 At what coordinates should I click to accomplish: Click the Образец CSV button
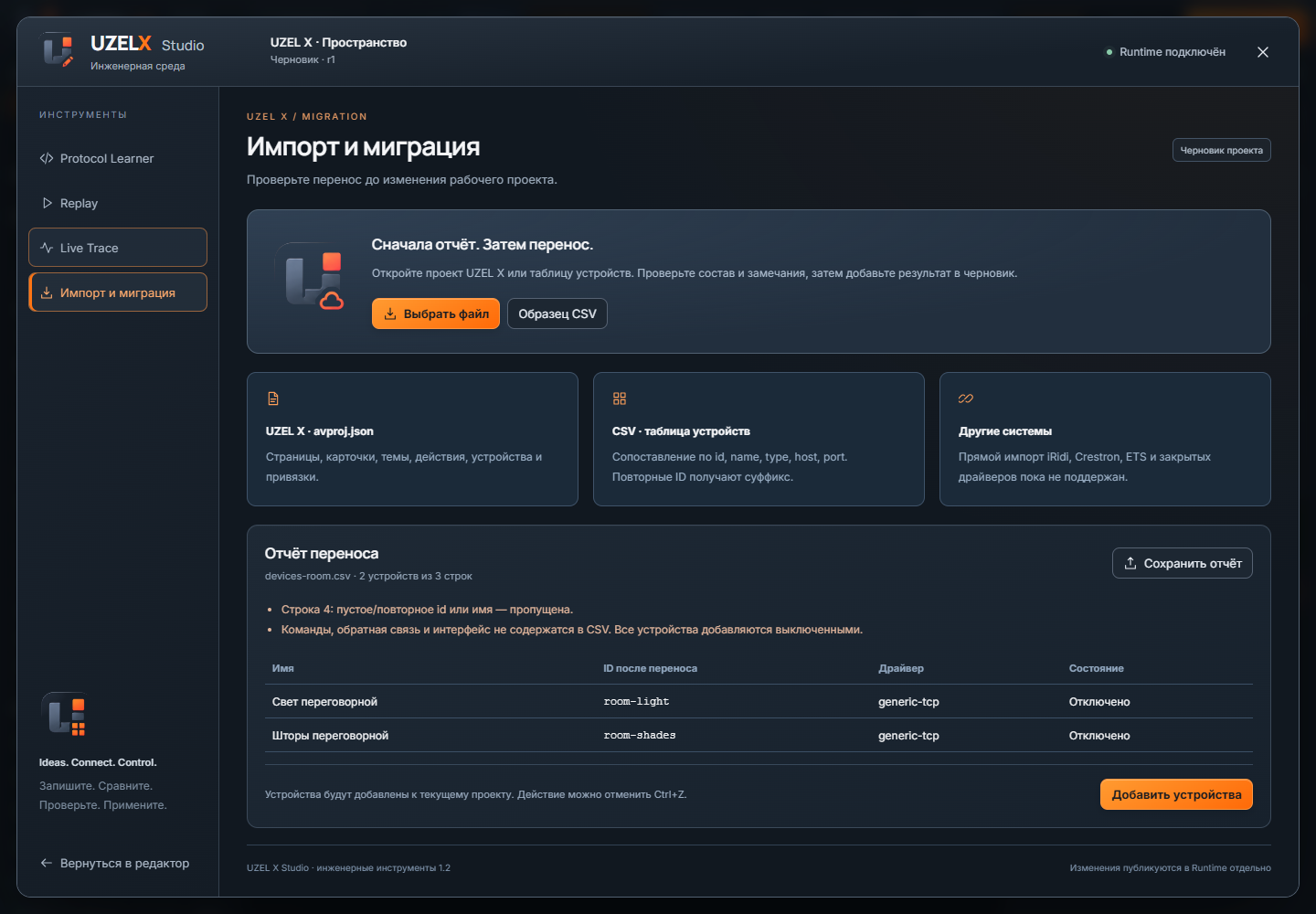pyautogui.click(x=557, y=314)
